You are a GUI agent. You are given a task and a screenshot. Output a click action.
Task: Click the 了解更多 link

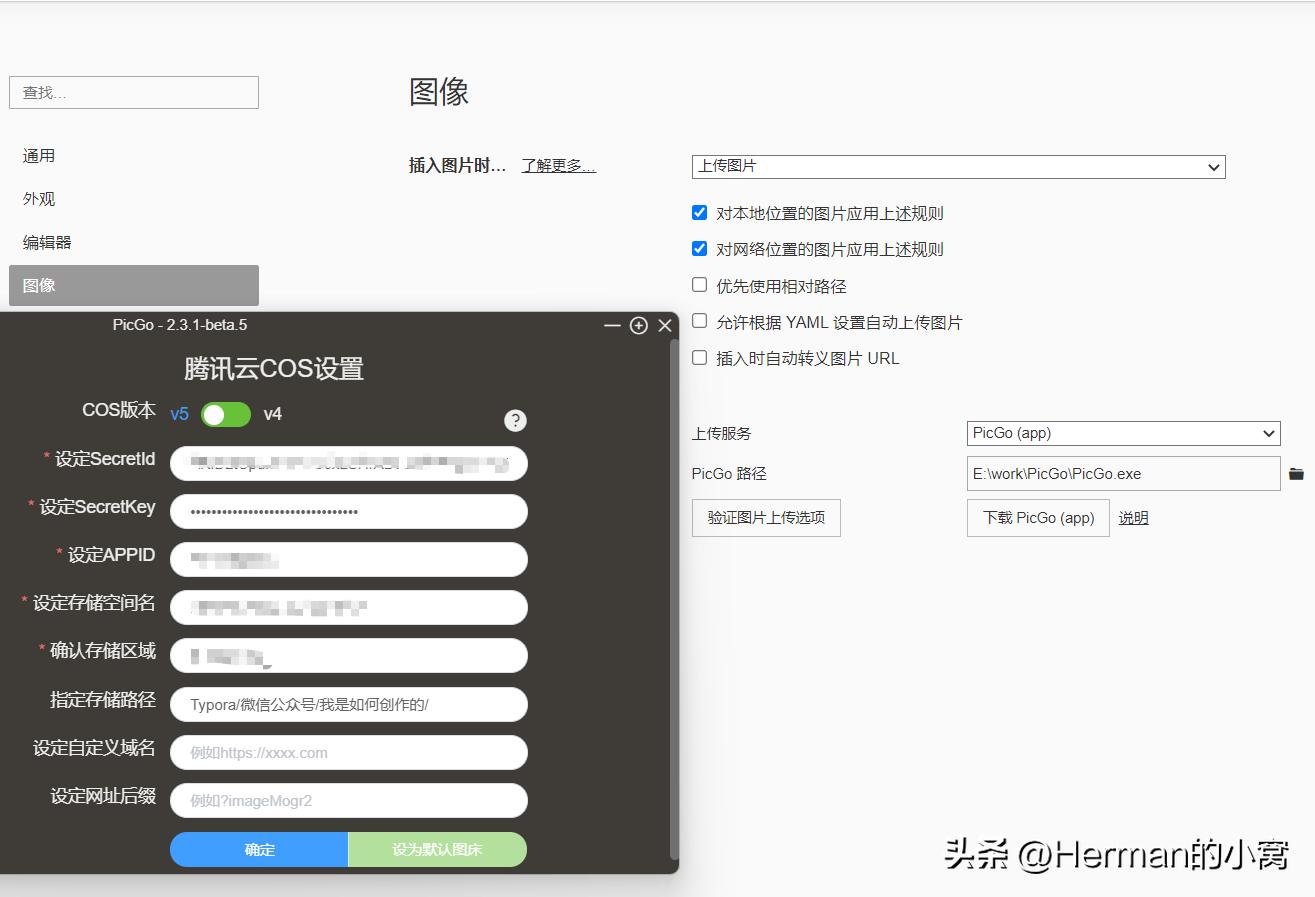coord(557,166)
